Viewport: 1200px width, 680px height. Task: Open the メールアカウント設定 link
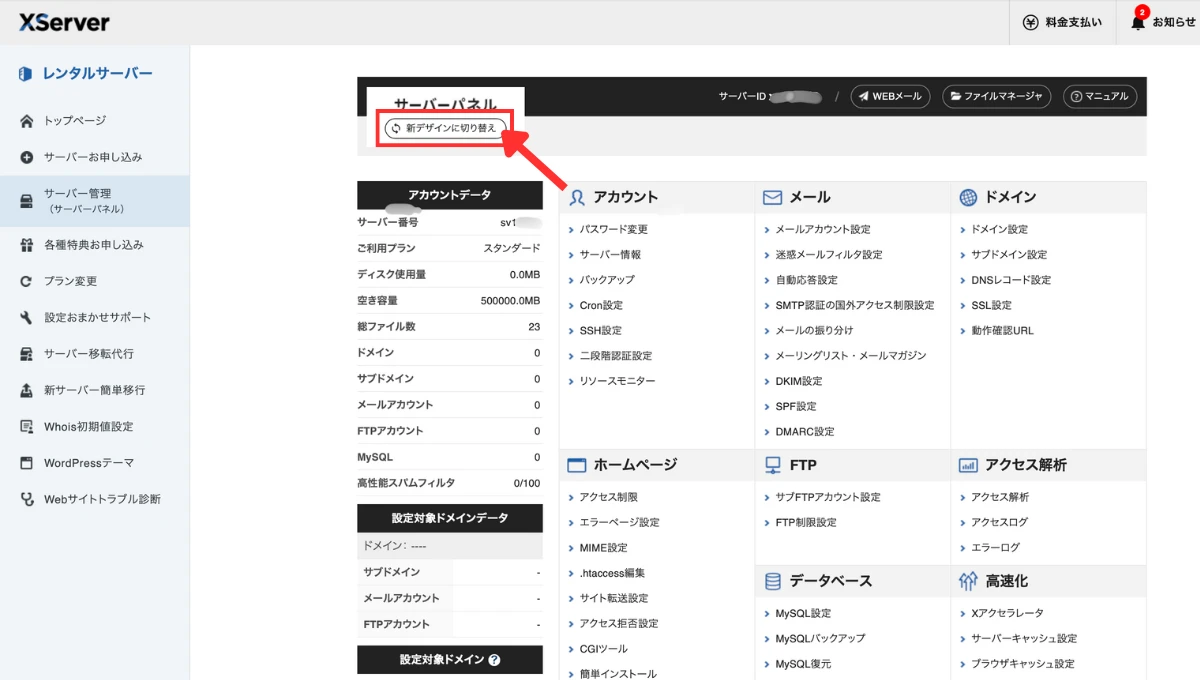tap(823, 229)
